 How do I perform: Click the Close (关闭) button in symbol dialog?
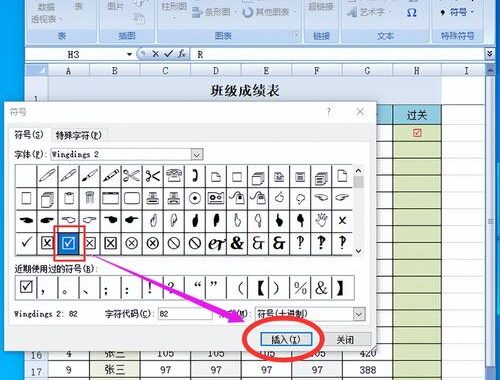[345, 339]
